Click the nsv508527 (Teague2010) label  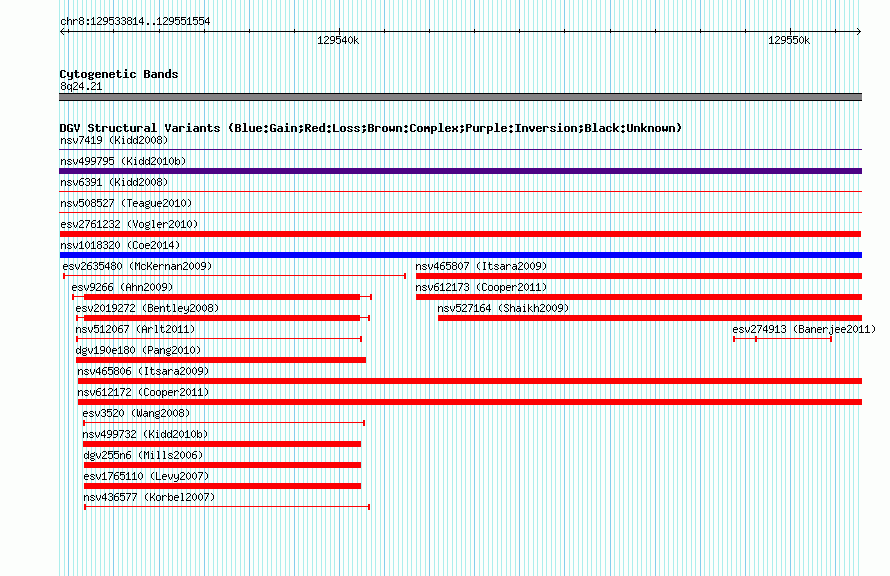click(x=126, y=203)
